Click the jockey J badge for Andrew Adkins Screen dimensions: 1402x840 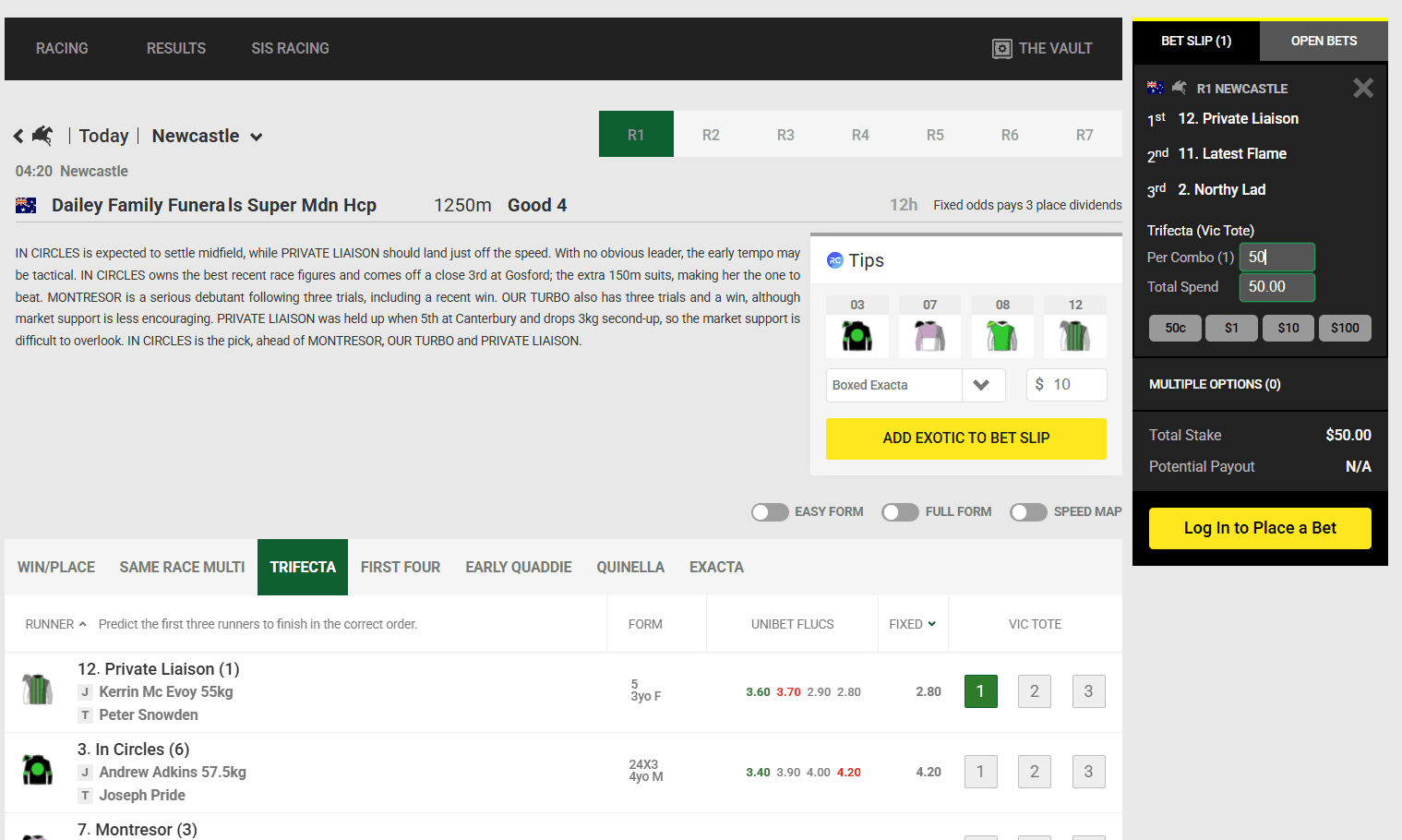pyautogui.click(x=85, y=773)
